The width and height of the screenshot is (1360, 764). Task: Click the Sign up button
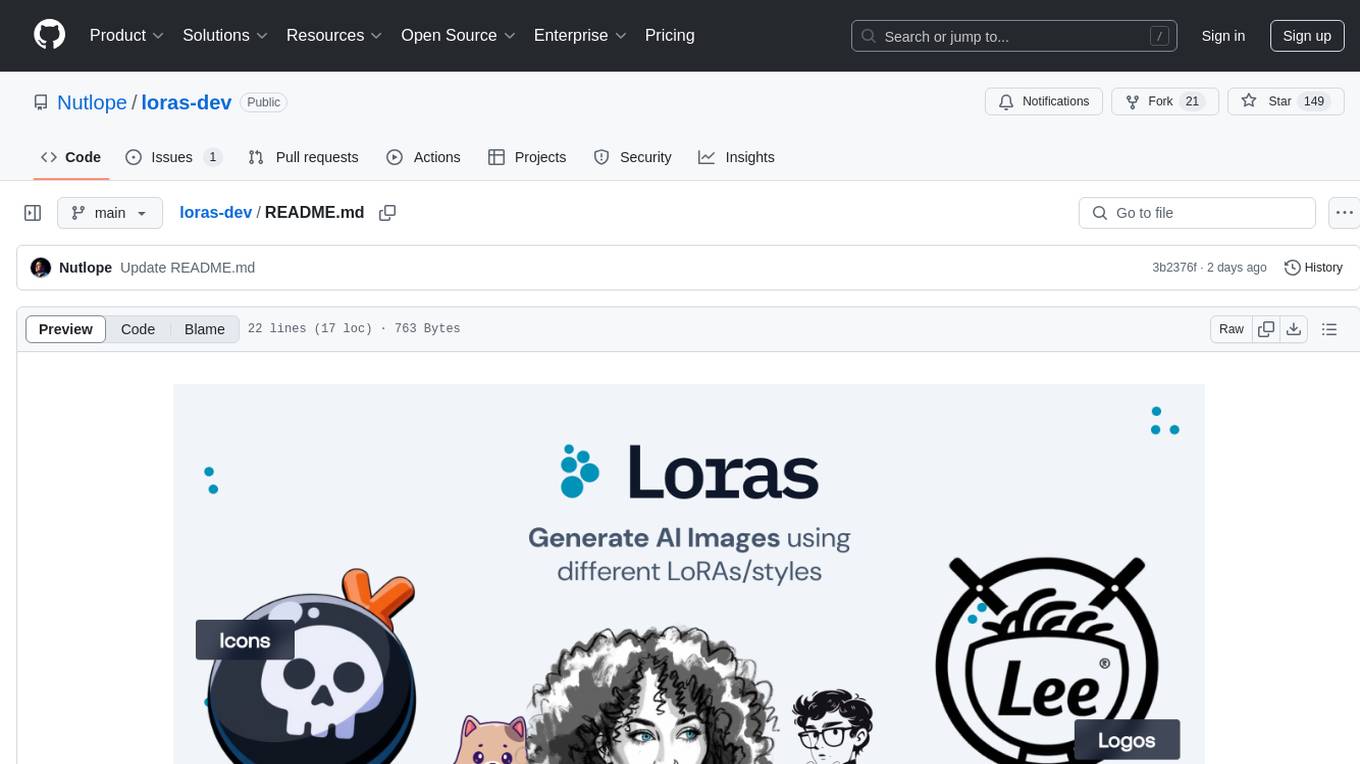(1307, 36)
